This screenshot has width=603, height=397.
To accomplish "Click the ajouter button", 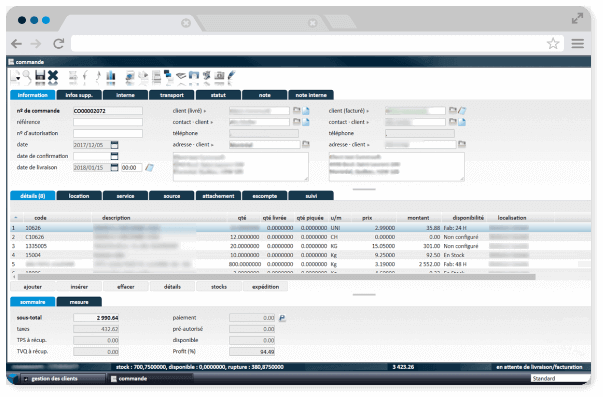I will [33, 287].
